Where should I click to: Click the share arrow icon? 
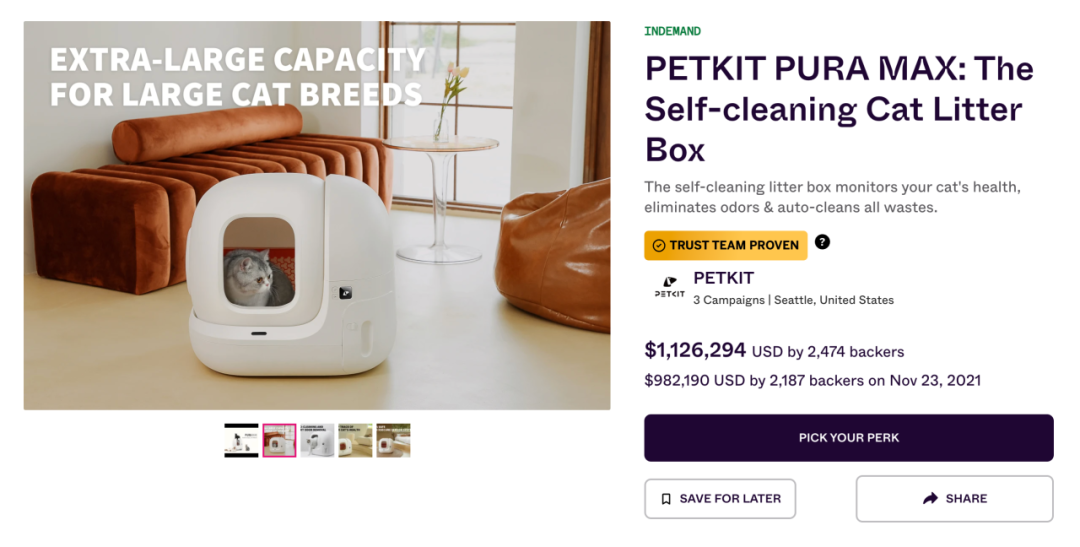point(930,499)
